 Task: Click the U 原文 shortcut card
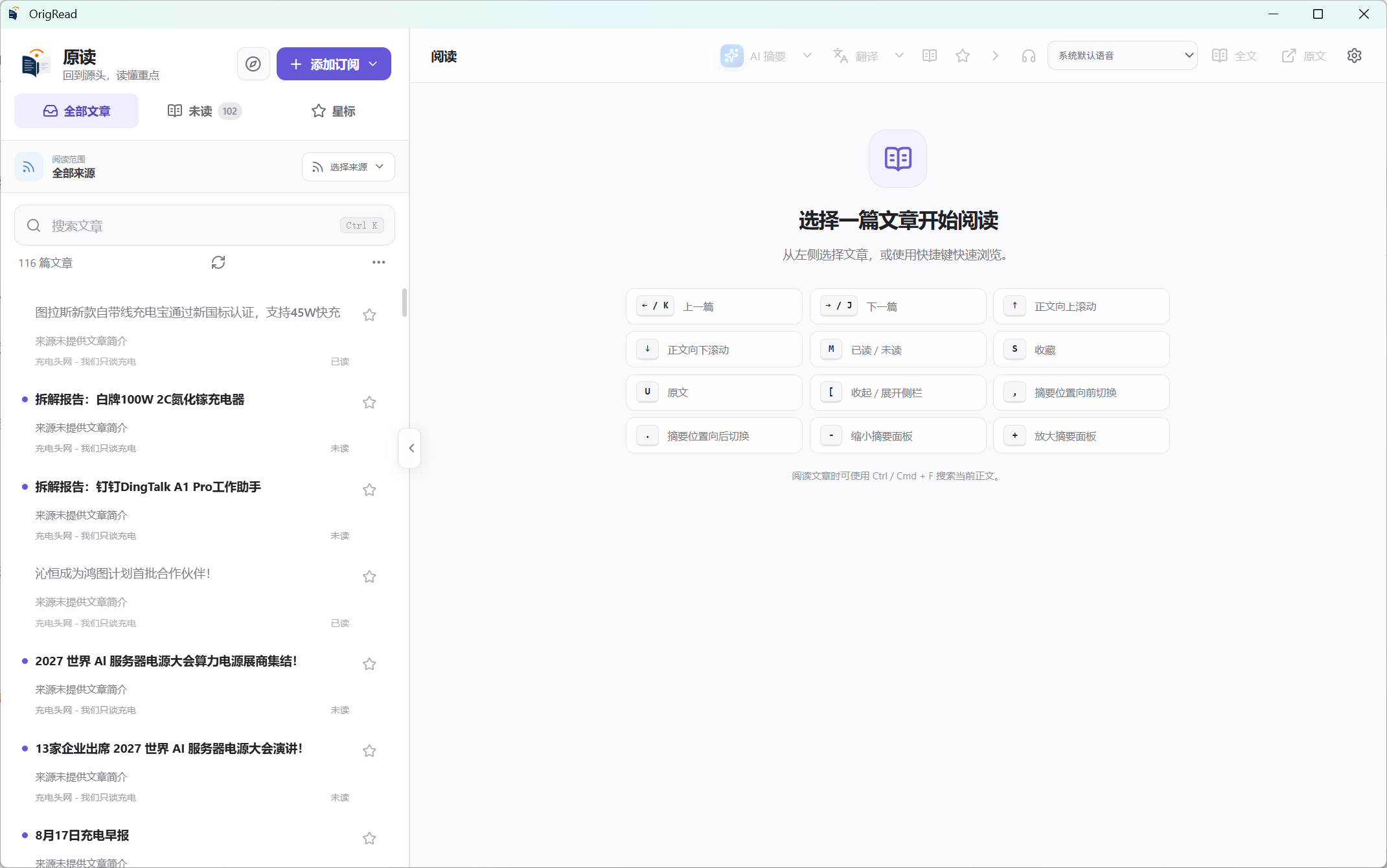coord(714,393)
